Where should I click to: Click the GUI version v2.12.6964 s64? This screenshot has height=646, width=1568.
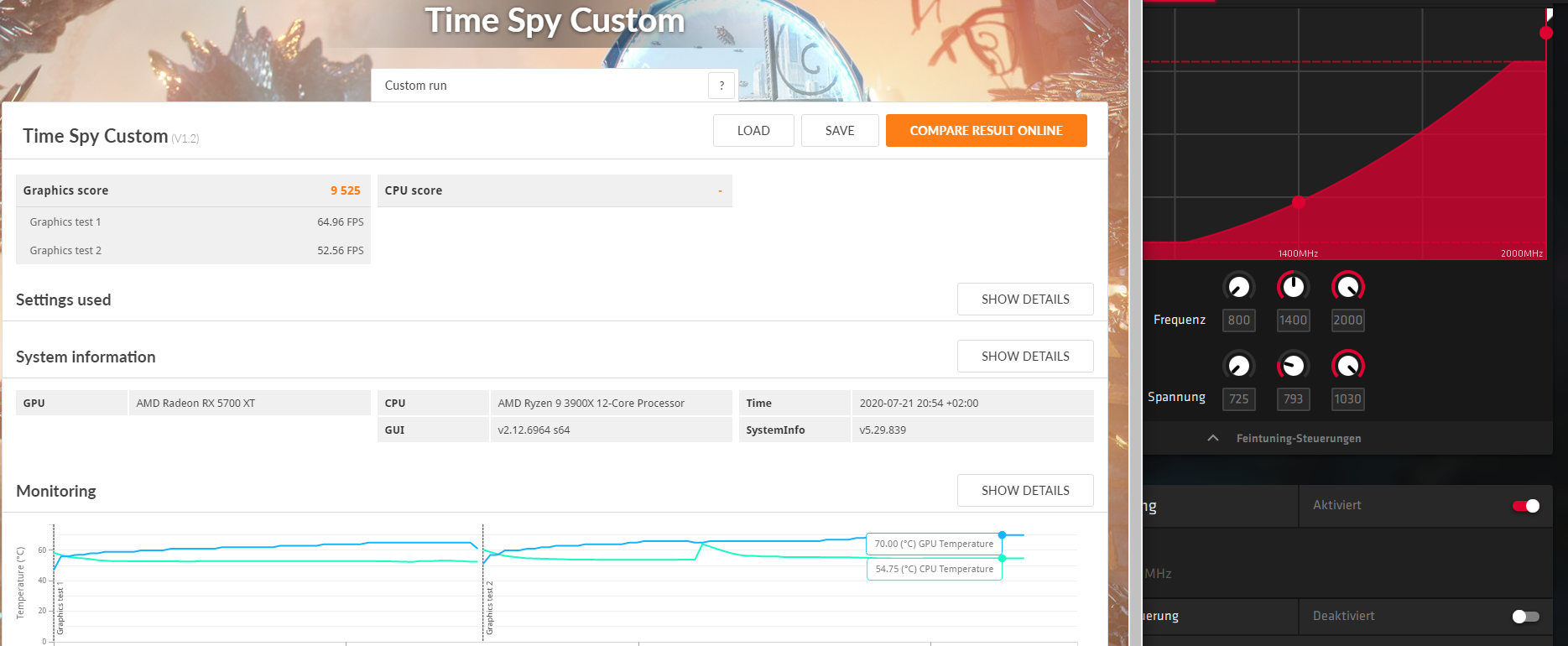pos(534,430)
